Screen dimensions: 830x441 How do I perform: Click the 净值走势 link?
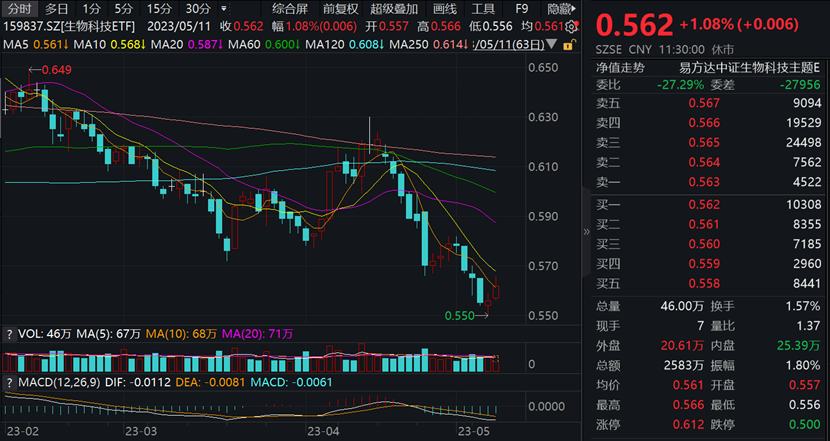tap(620, 67)
